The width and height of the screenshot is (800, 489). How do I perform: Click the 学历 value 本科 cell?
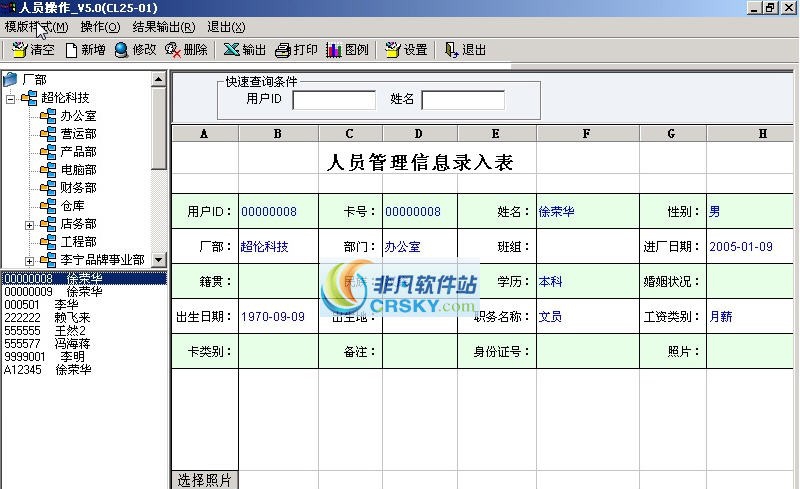pos(587,281)
